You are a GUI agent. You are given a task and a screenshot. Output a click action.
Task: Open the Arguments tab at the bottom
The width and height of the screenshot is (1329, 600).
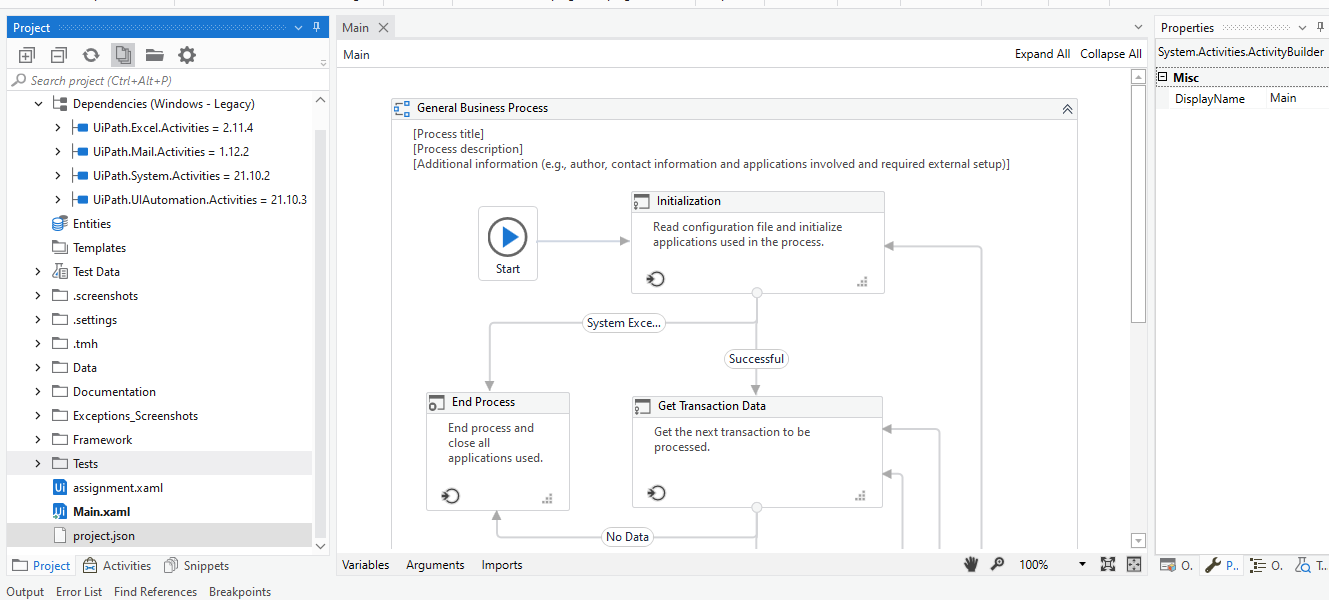click(x=434, y=565)
